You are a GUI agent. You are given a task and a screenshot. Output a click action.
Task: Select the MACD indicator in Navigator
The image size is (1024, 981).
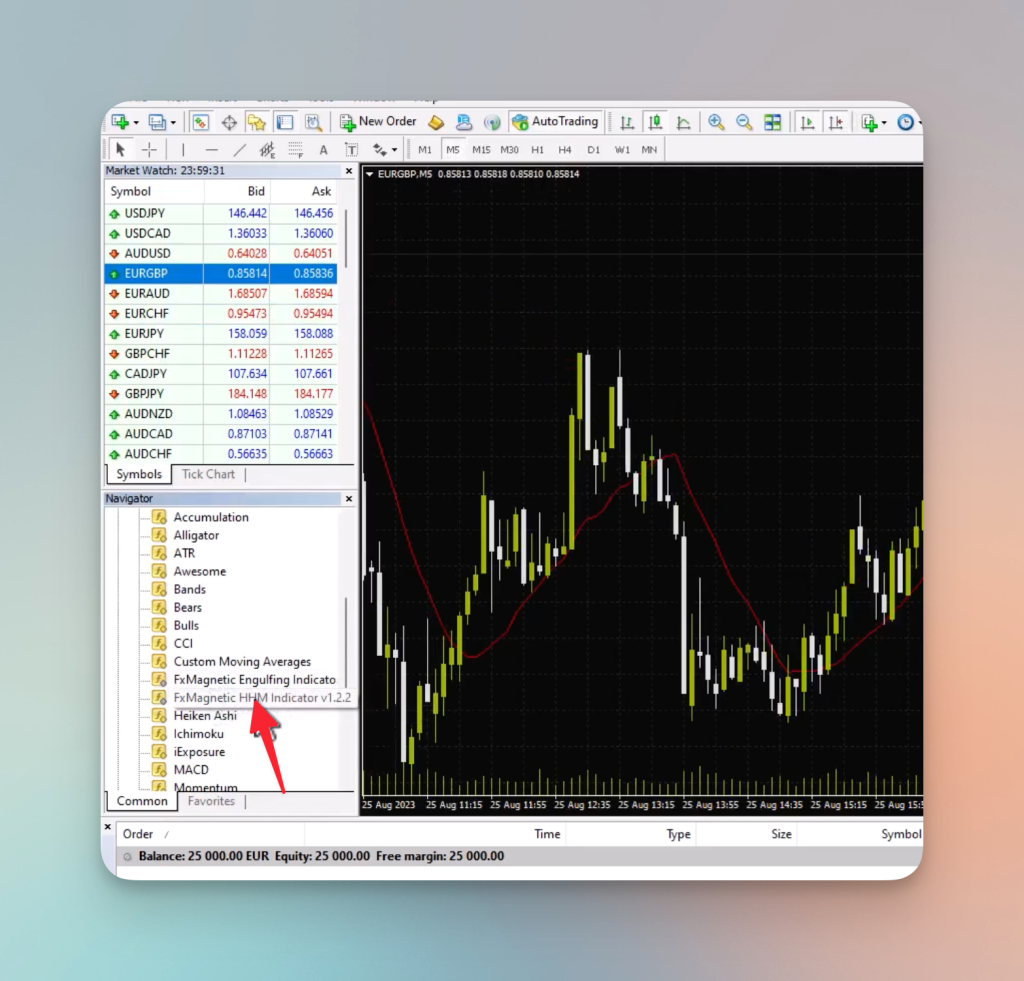point(191,769)
